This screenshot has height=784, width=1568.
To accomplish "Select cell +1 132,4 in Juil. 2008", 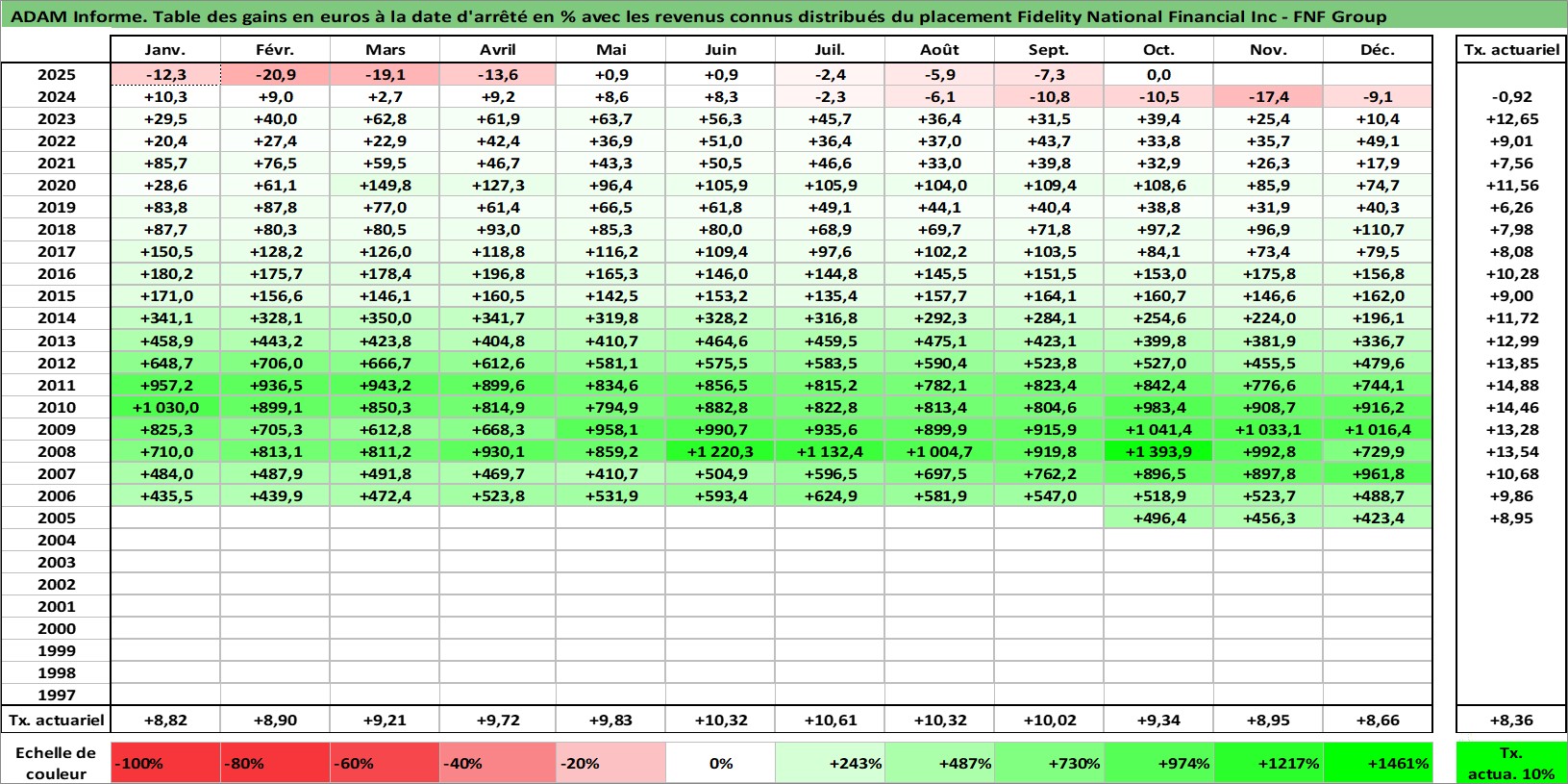I will [x=830, y=451].
